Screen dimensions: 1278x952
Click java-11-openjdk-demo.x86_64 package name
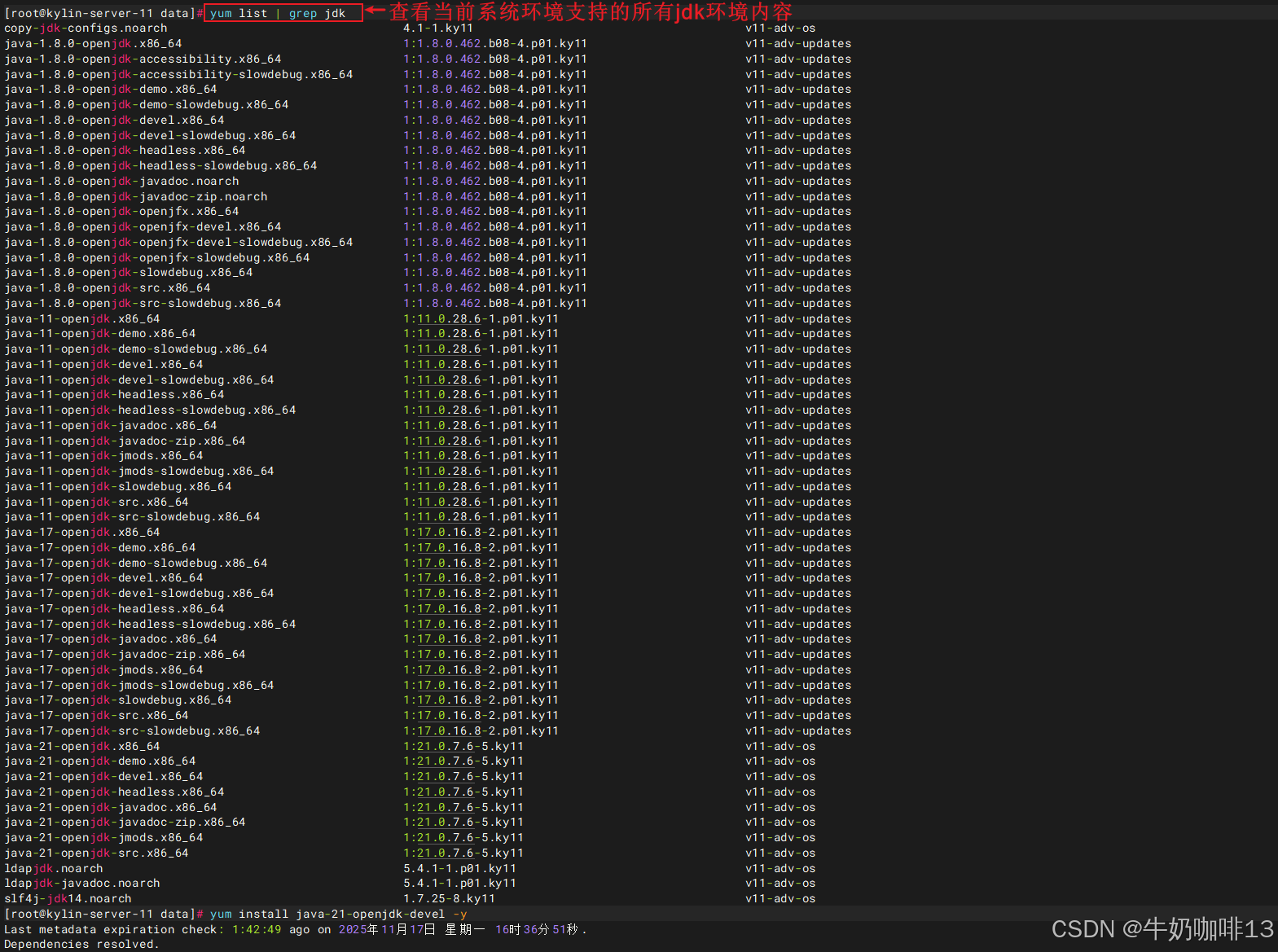coord(100,333)
